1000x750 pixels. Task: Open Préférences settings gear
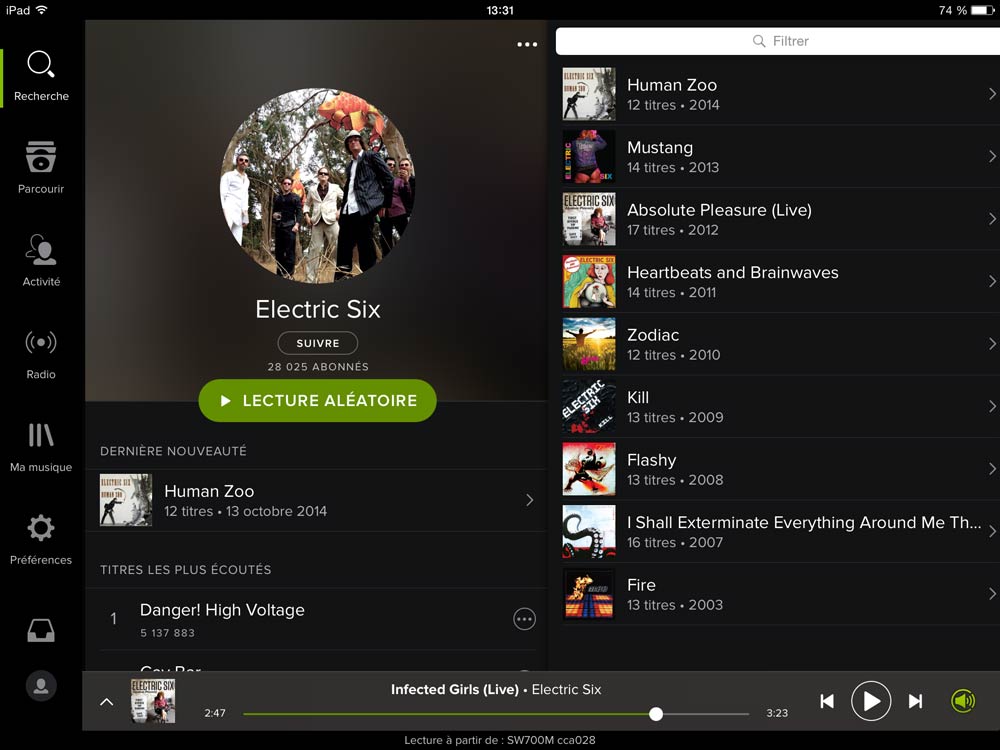[x=41, y=528]
